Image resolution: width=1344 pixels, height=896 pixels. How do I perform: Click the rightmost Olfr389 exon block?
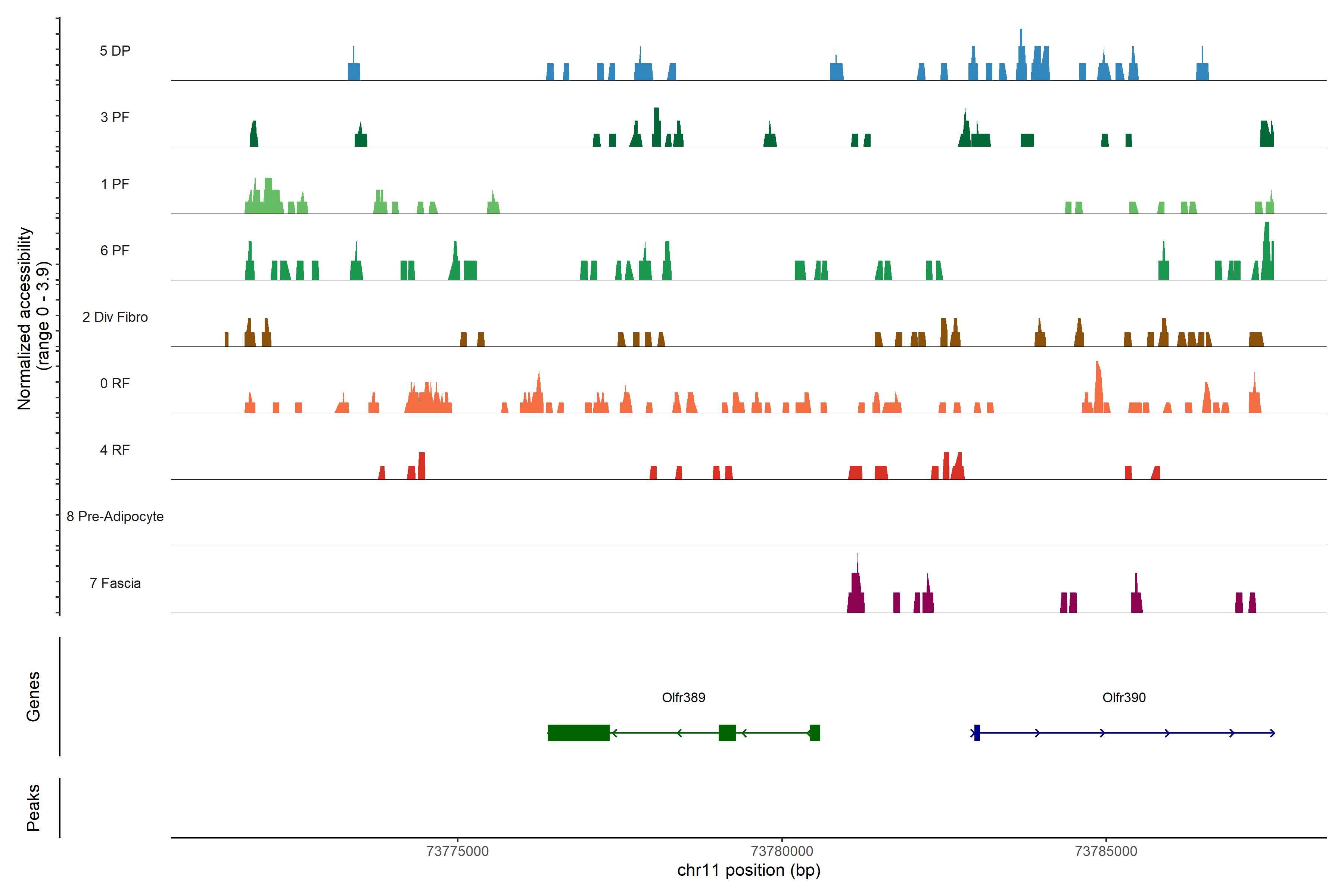point(815,732)
